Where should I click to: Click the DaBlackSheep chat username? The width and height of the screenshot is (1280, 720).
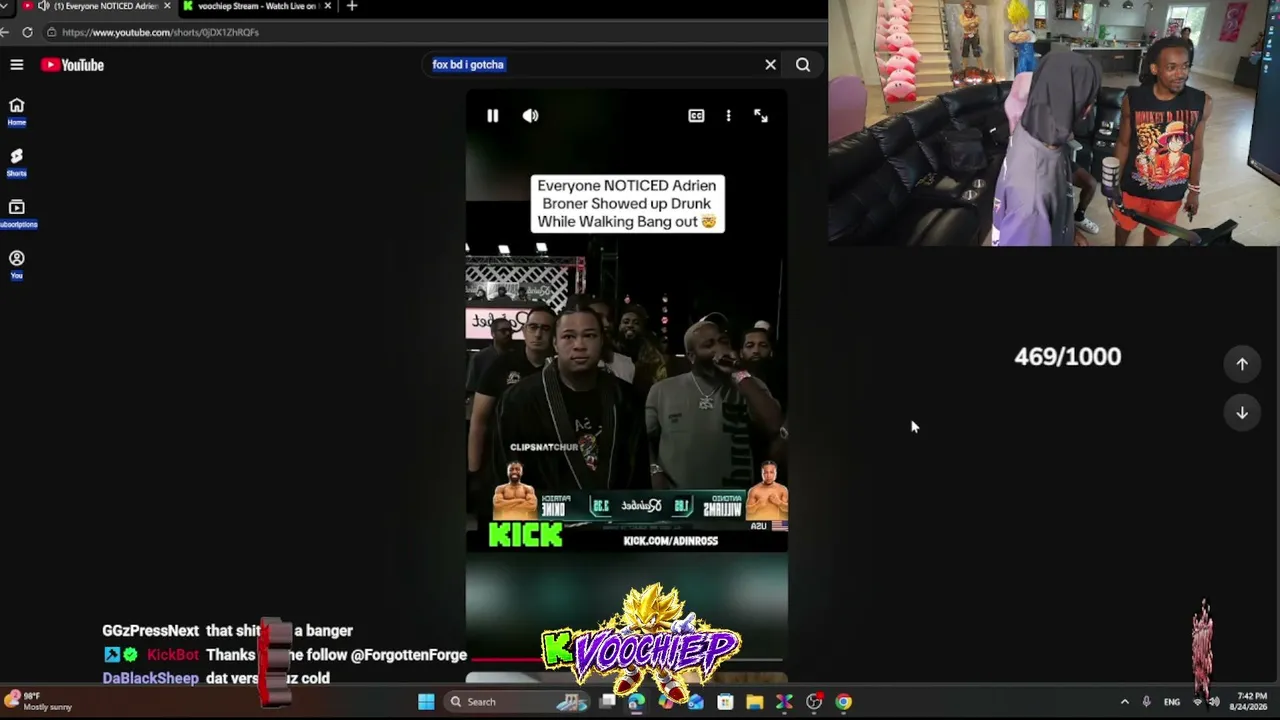150,678
